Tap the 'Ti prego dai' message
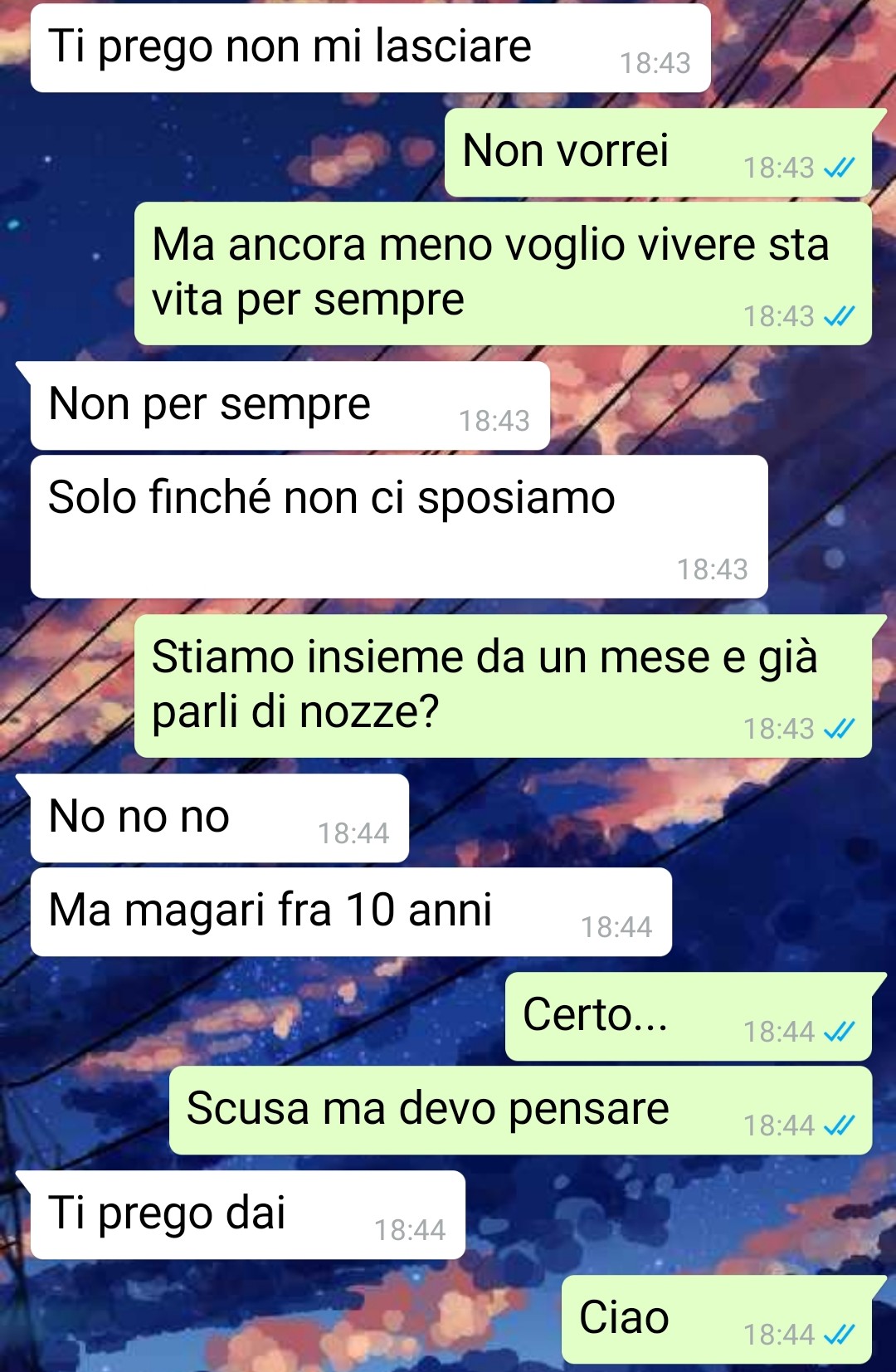Viewport: 896px width, 1372px height. tap(248, 1215)
